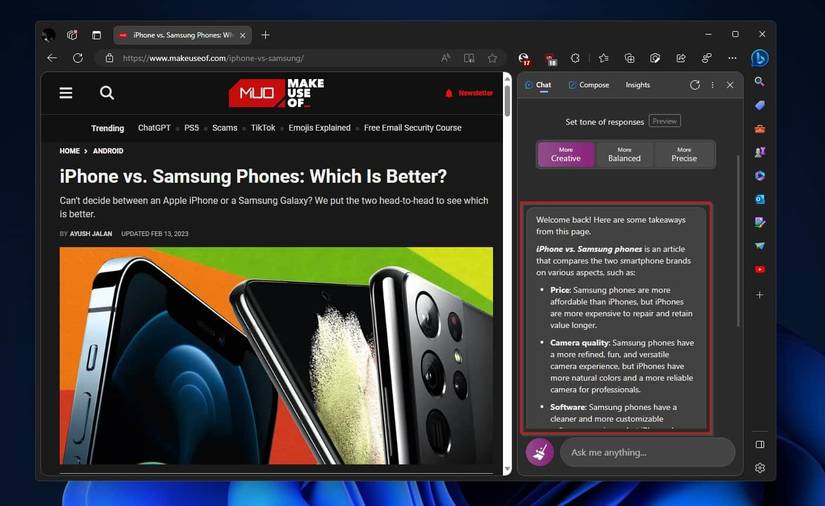
Task: Toggle sidebar visibility panel icon
Action: (x=759, y=444)
